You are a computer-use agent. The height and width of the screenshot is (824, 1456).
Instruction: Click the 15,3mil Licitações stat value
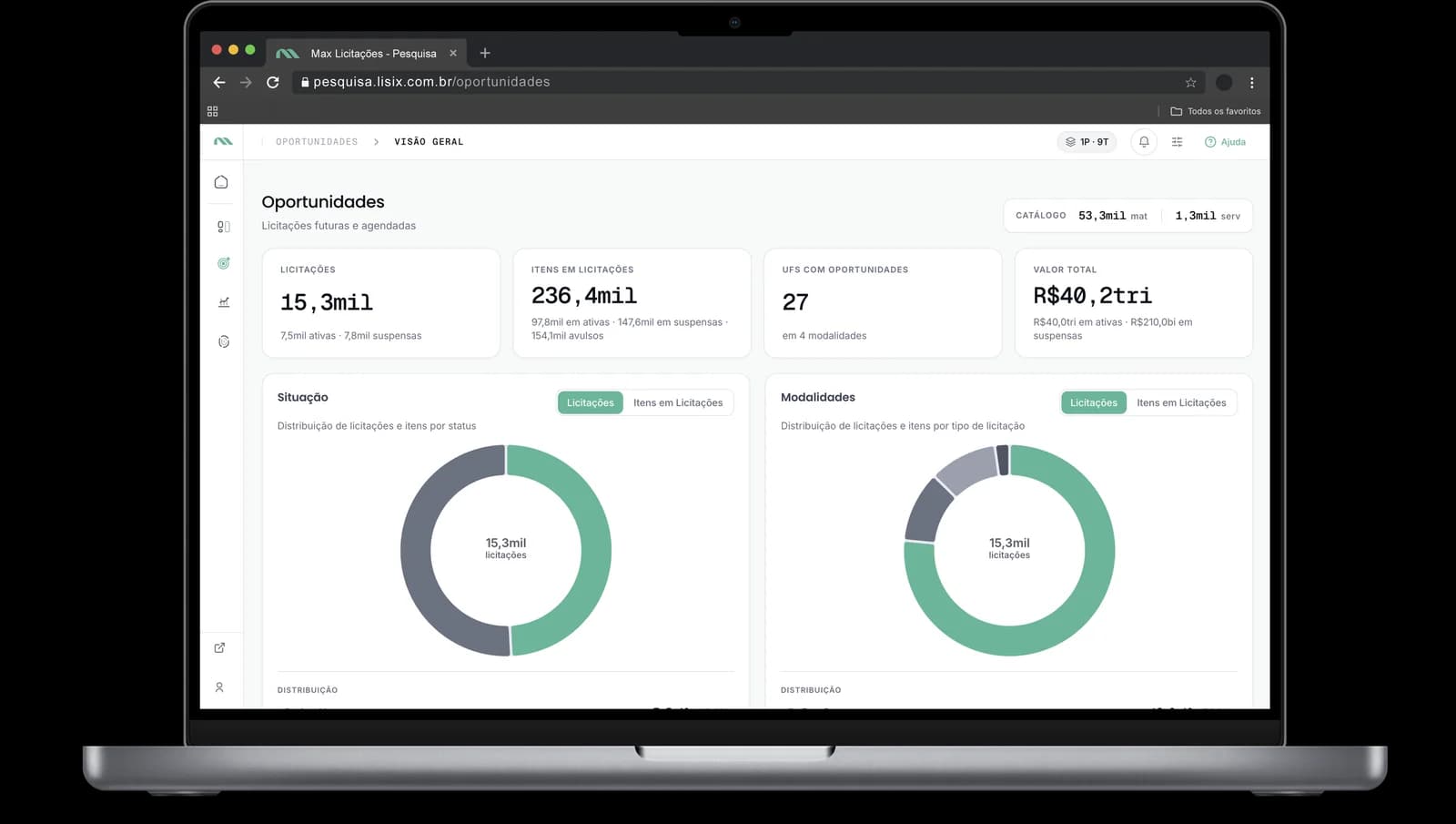(x=327, y=302)
